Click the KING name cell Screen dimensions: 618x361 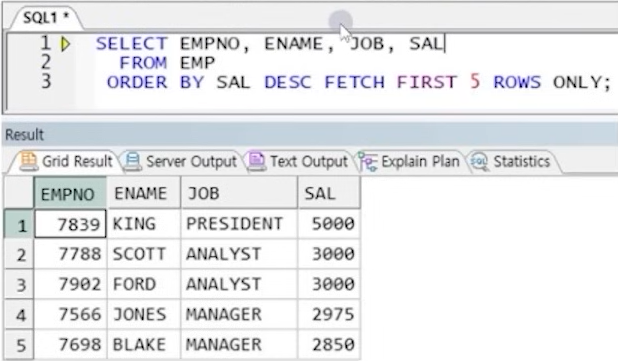pyautogui.click(x=143, y=224)
